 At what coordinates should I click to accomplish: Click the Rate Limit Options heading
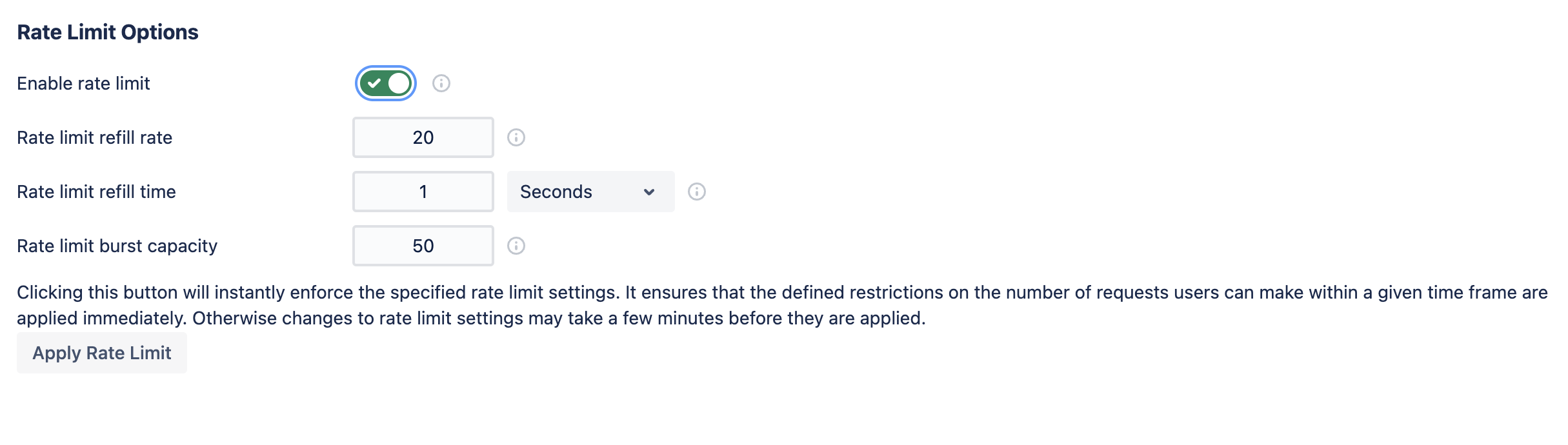[x=108, y=32]
